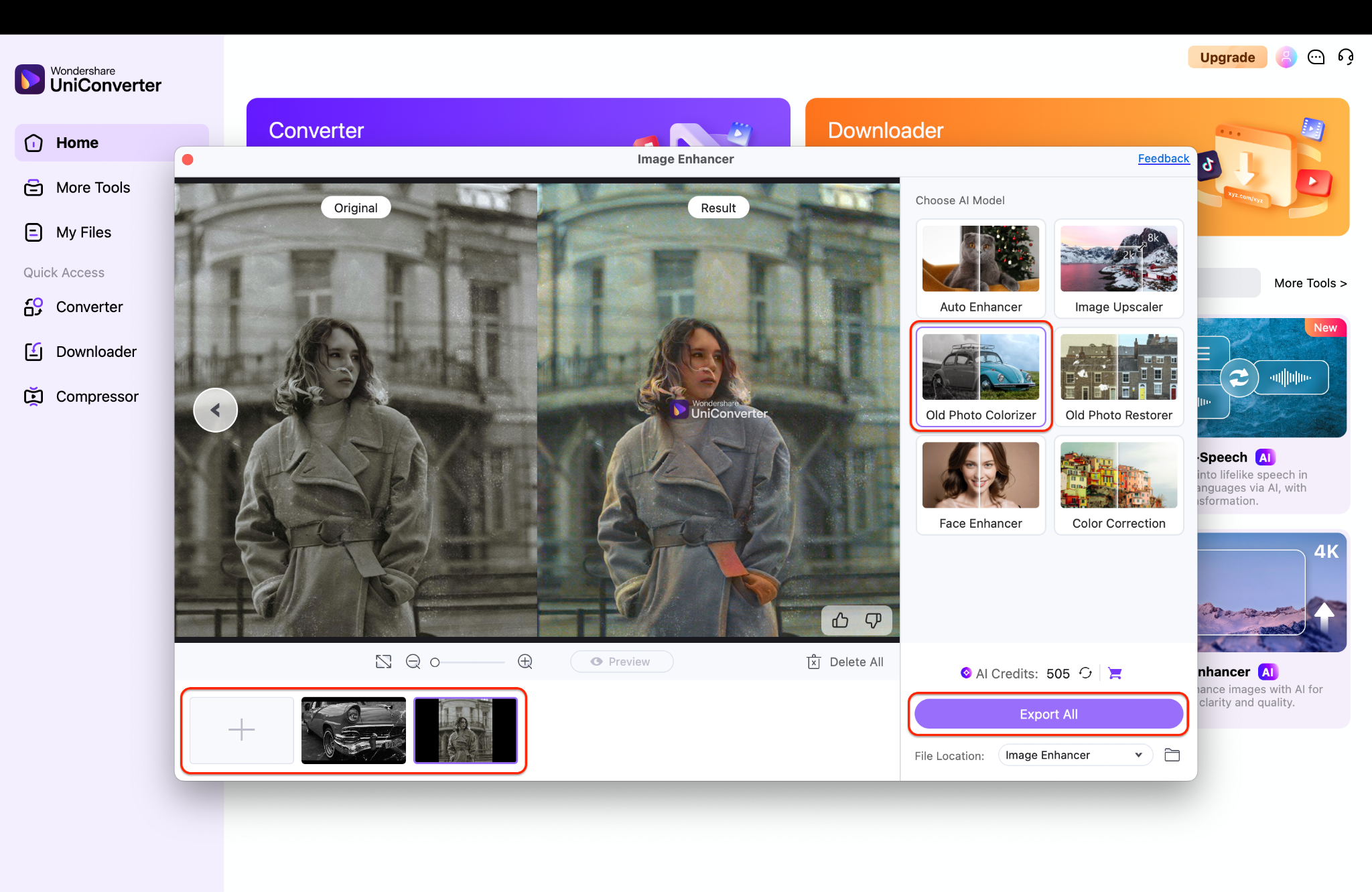Click the AI Credits gem icon
The image size is (1372, 892).
(965, 673)
